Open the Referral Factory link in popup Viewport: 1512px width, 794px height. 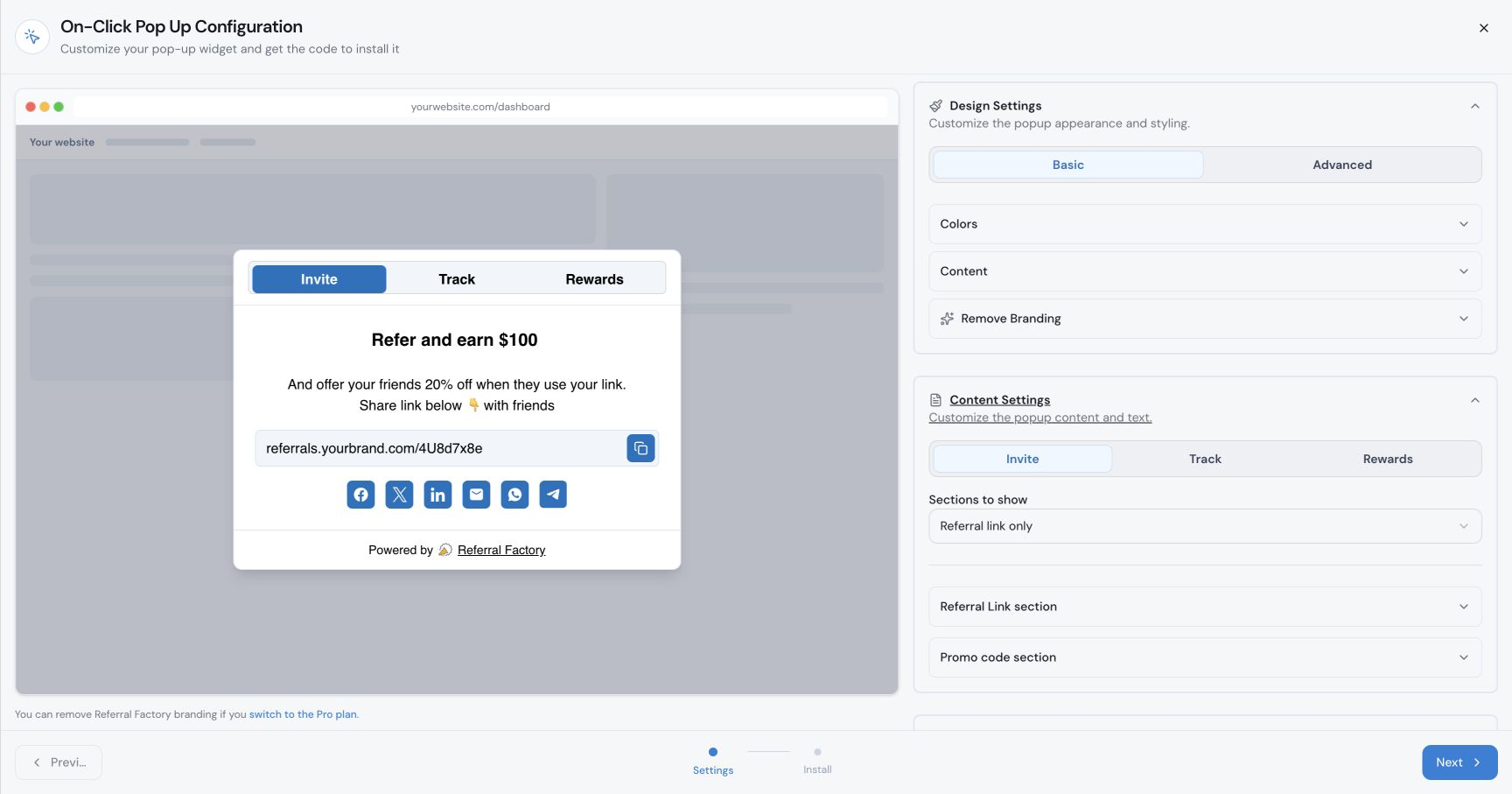[501, 550]
